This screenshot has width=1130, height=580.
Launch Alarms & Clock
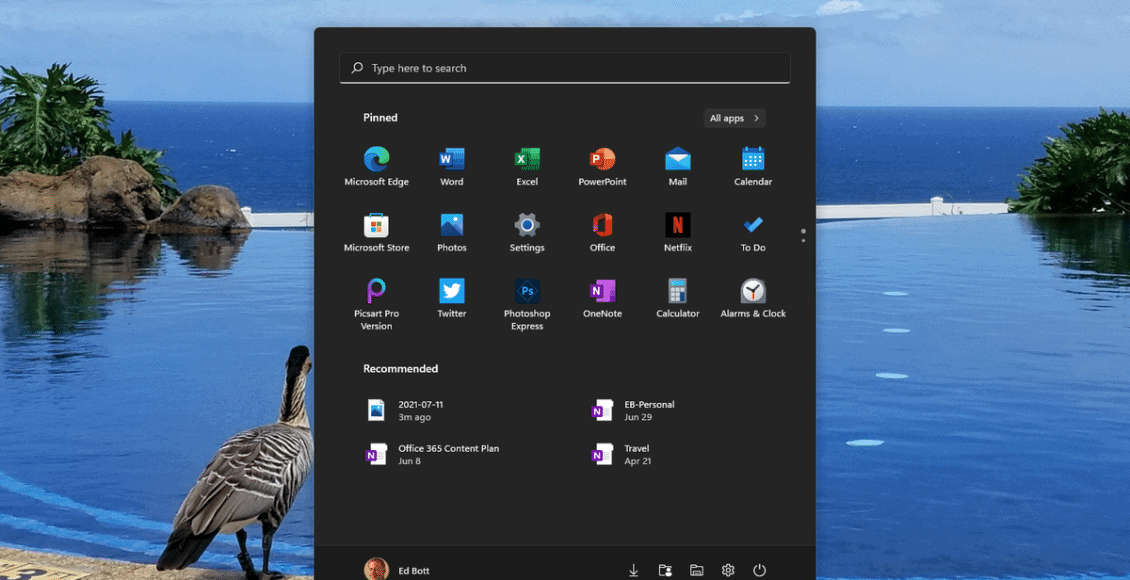click(753, 298)
